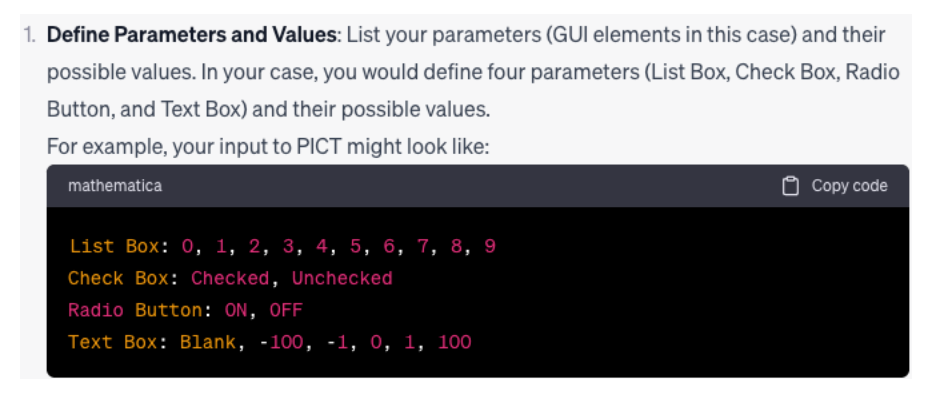Screen dimensions: 936x396
Task: Click the mathematica language label
Action: (x=115, y=186)
